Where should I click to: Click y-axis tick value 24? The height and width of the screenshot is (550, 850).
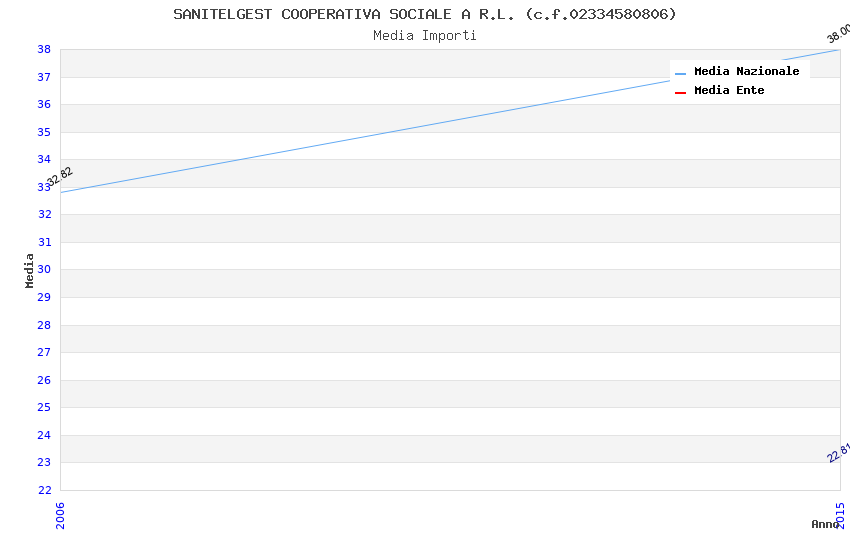pos(44,435)
